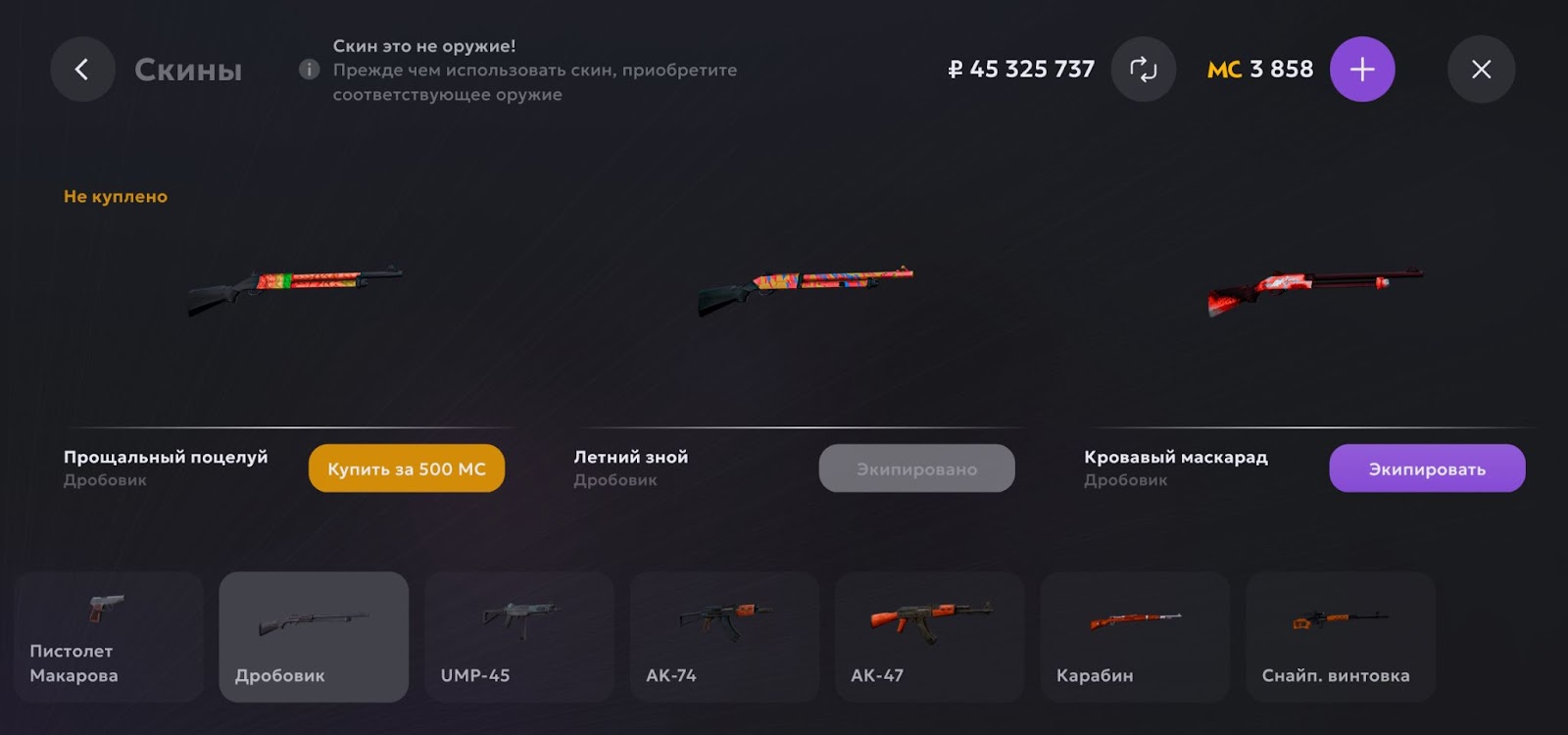Preview the Кровавый маскарад shotgun image
Screen dimensions: 1568x735
(1315, 291)
